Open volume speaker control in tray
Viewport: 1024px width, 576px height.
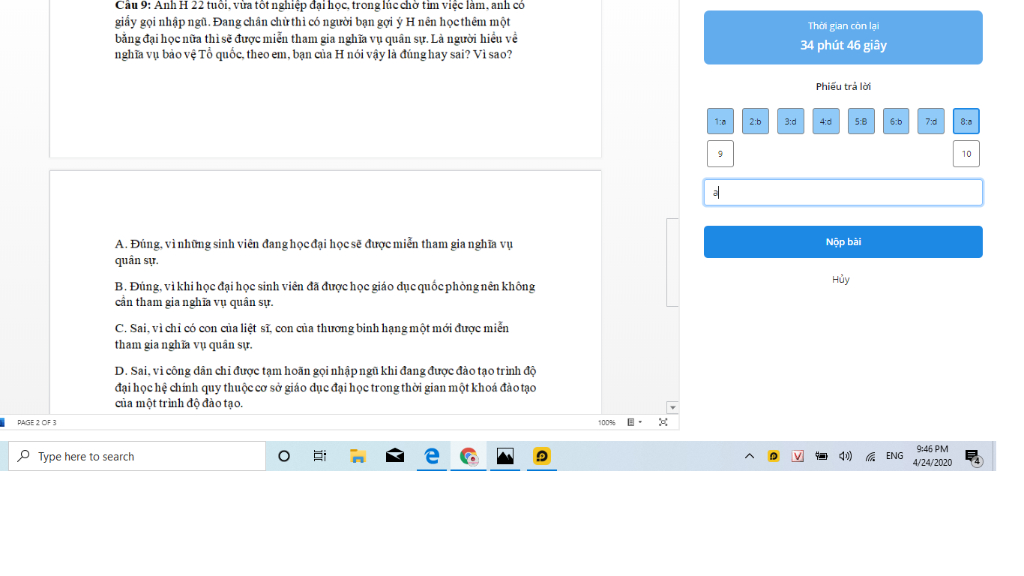[845, 456]
